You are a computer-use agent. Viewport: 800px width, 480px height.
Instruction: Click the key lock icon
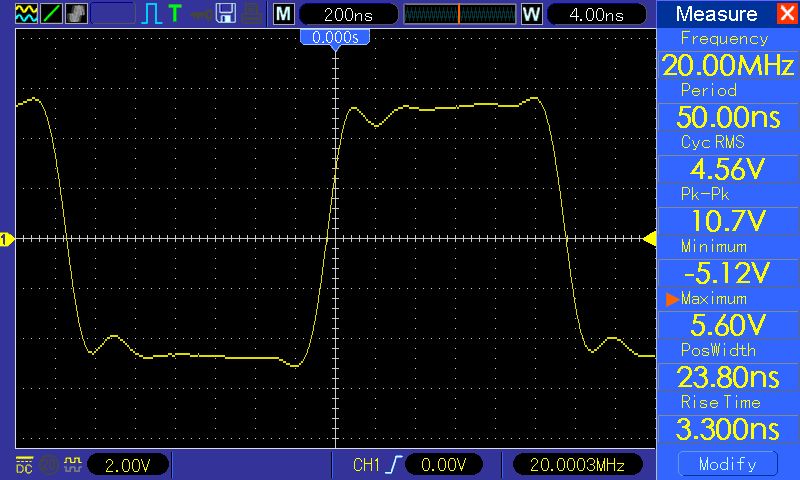[202, 15]
